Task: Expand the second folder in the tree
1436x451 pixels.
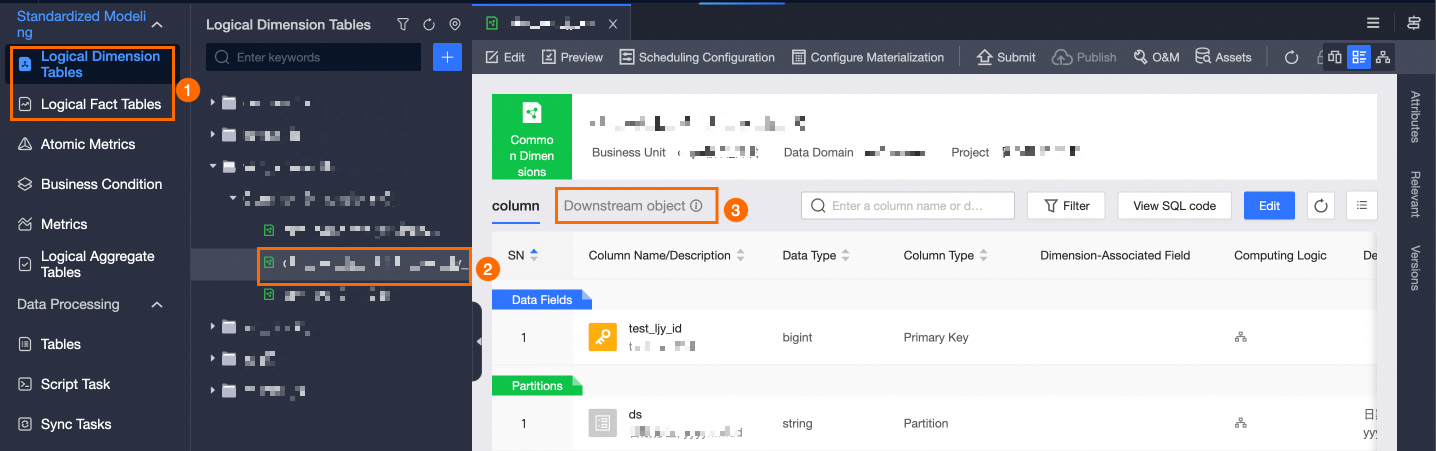Action: coord(212,134)
